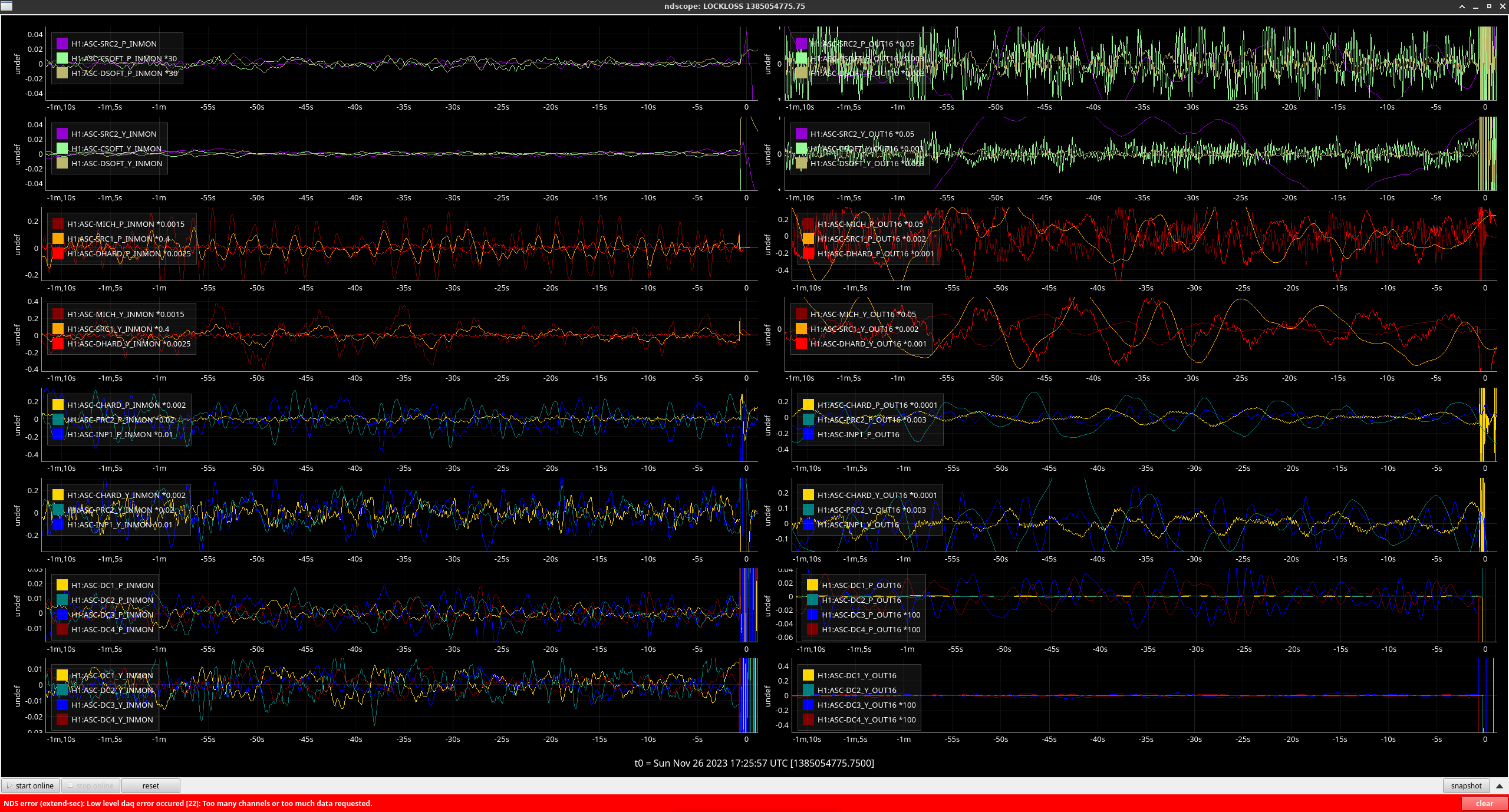Take a snapshot of the plots
The width and height of the screenshot is (1509, 812).
pyautogui.click(x=1465, y=785)
